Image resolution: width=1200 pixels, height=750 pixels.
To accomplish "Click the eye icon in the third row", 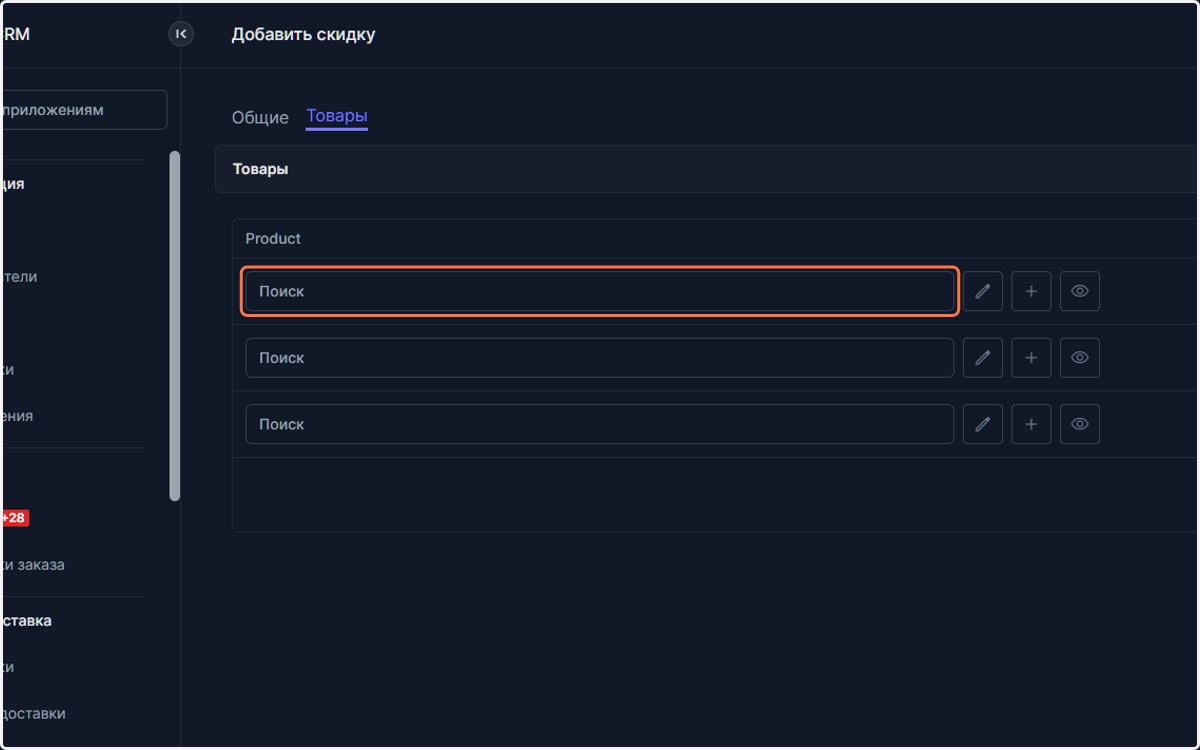I will click(x=1080, y=424).
